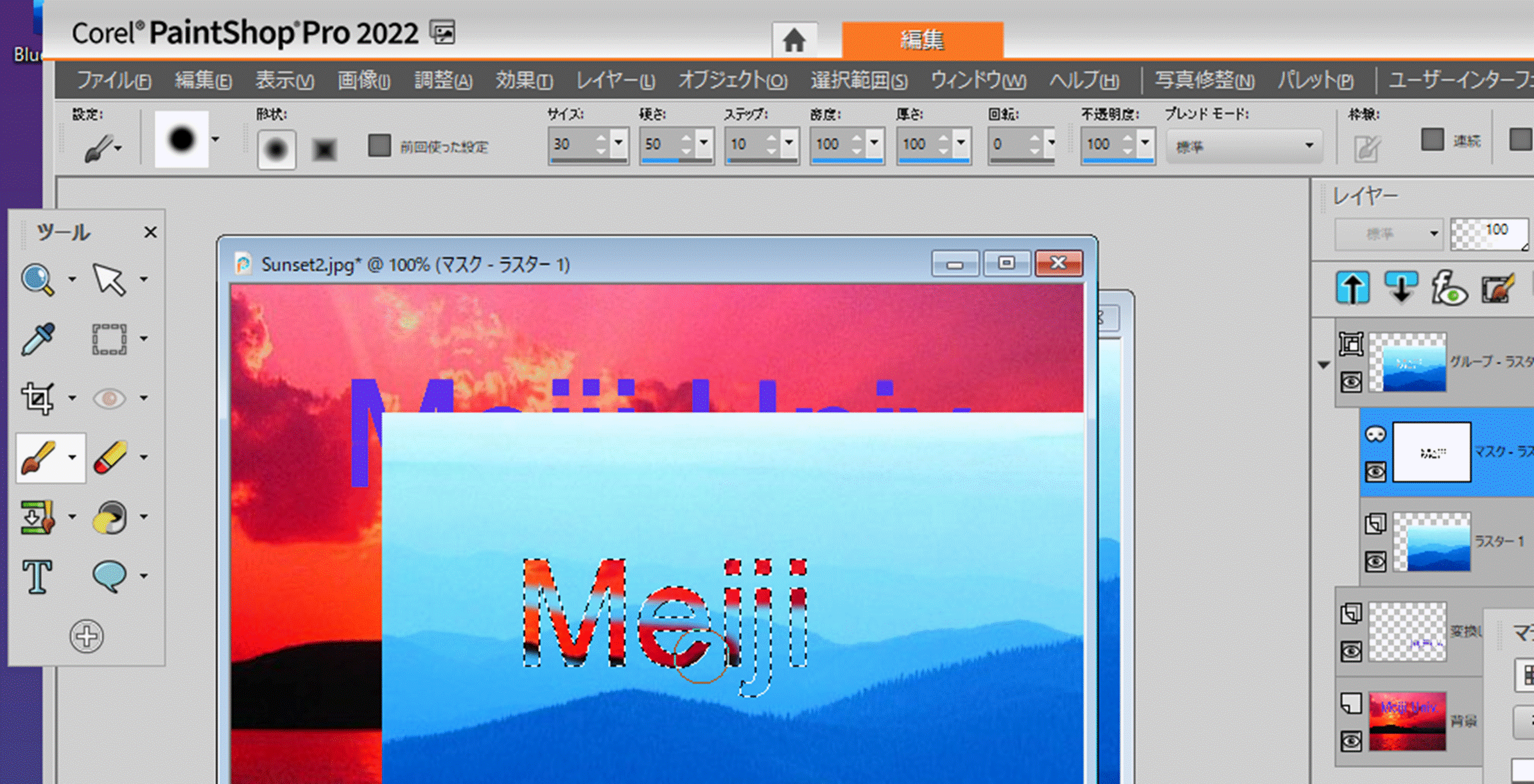Viewport: 1534px width, 784px height.
Task: Select the Red Eye tool
Action: point(109,398)
